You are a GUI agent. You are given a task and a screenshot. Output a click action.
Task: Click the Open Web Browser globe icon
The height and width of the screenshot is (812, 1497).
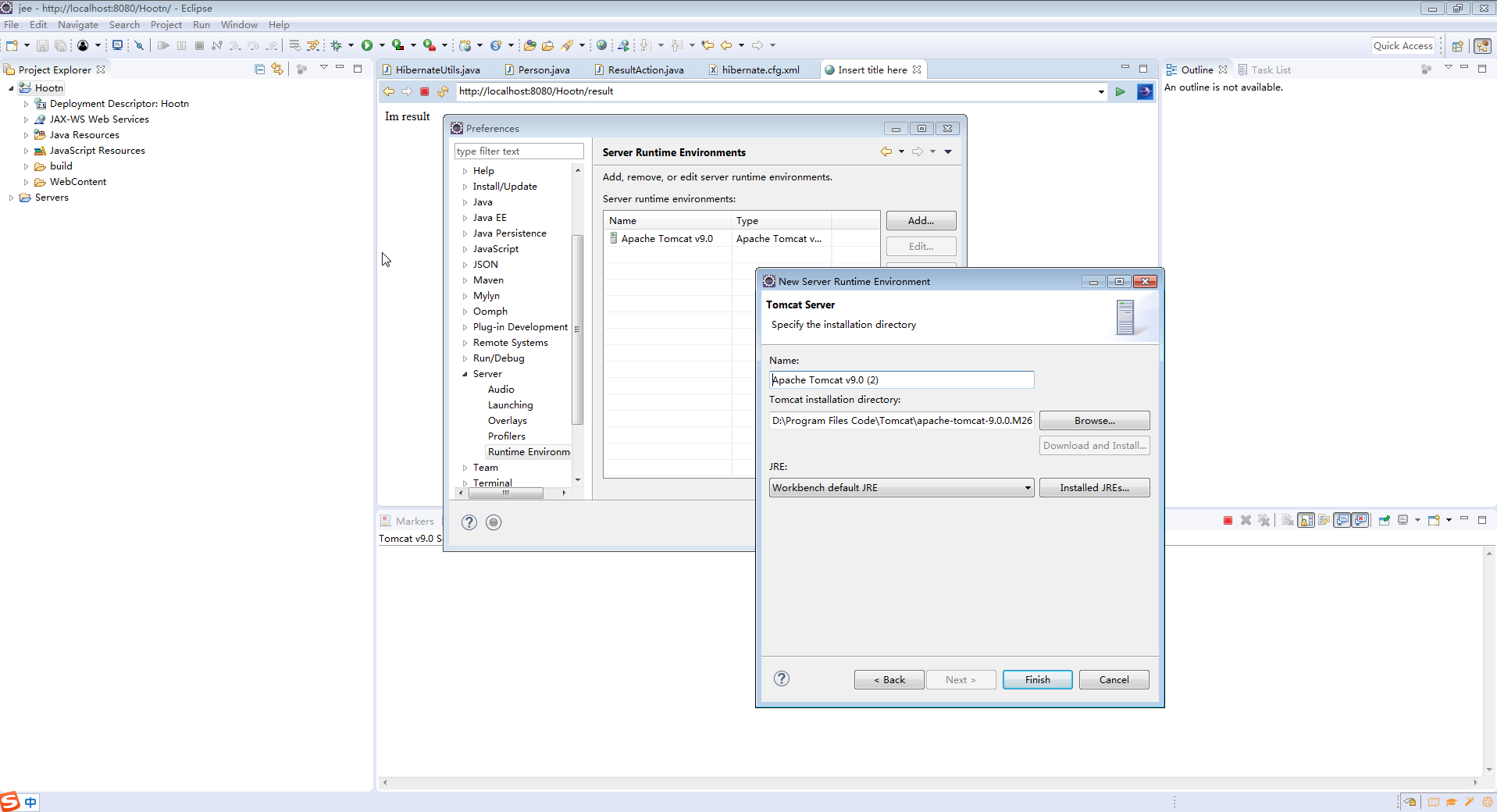pyautogui.click(x=601, y=45)
